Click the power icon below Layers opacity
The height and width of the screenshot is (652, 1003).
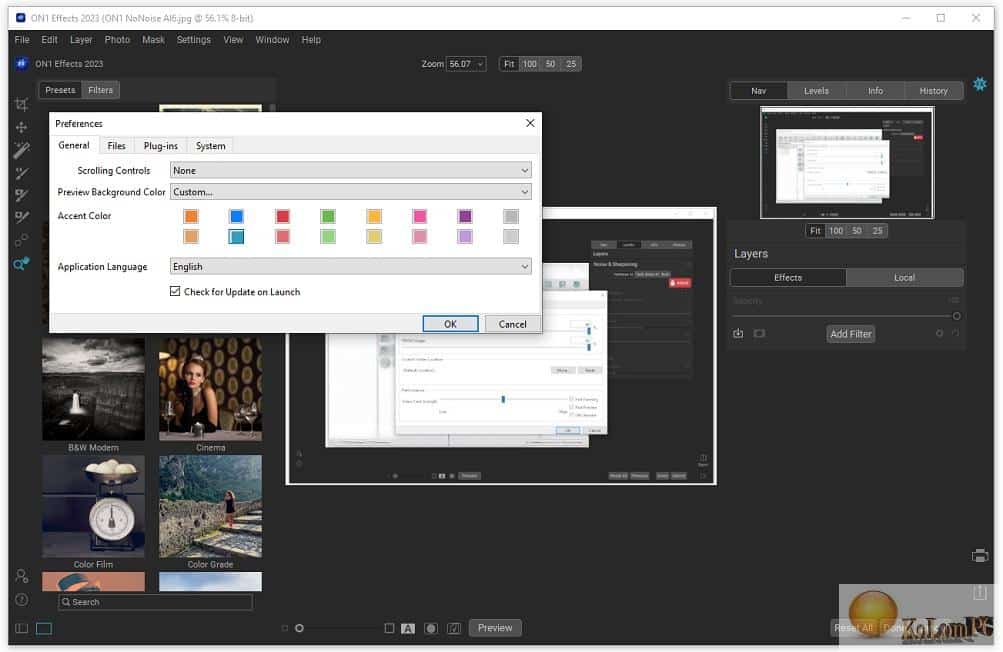[738, 333]
